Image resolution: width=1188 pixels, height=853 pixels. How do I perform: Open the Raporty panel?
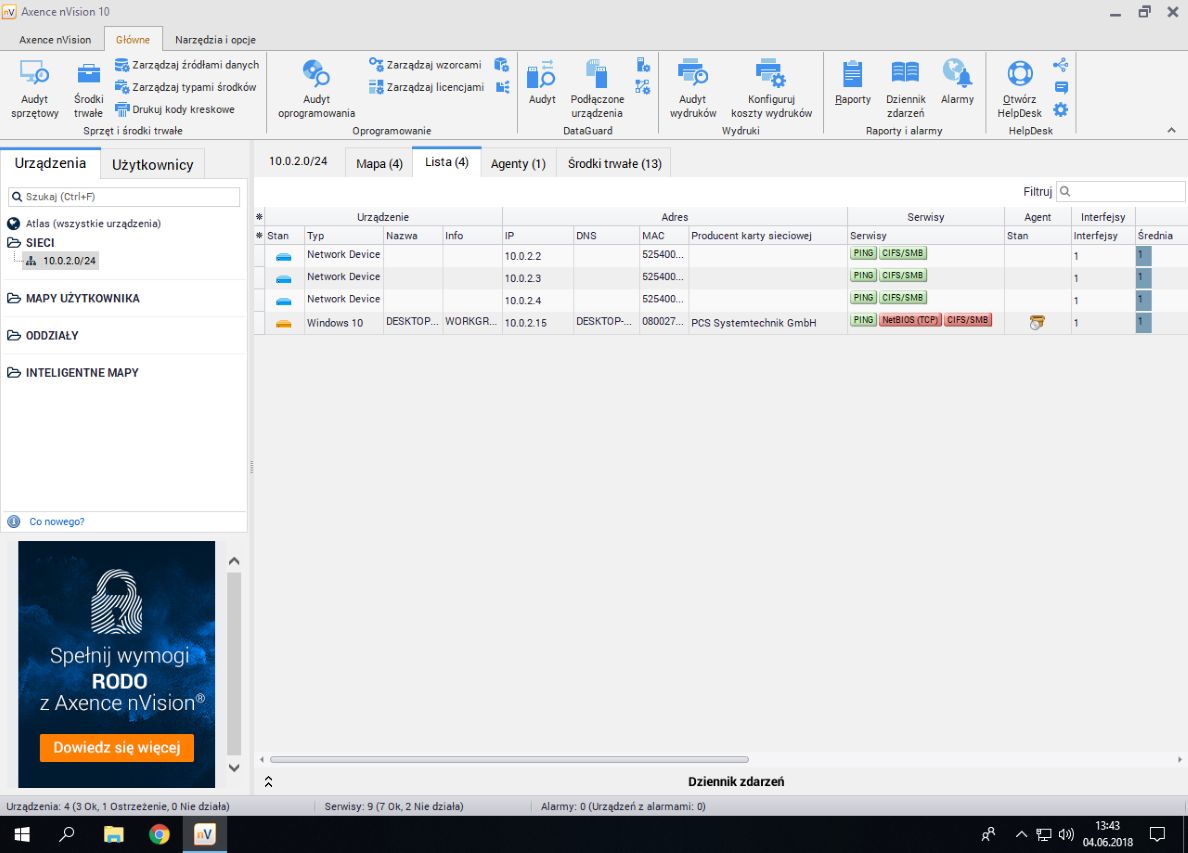(851, 88)
